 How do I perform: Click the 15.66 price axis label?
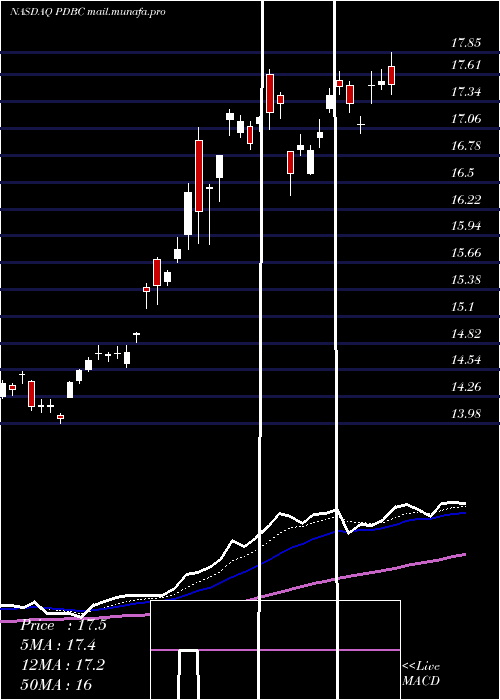coord(466,253)
